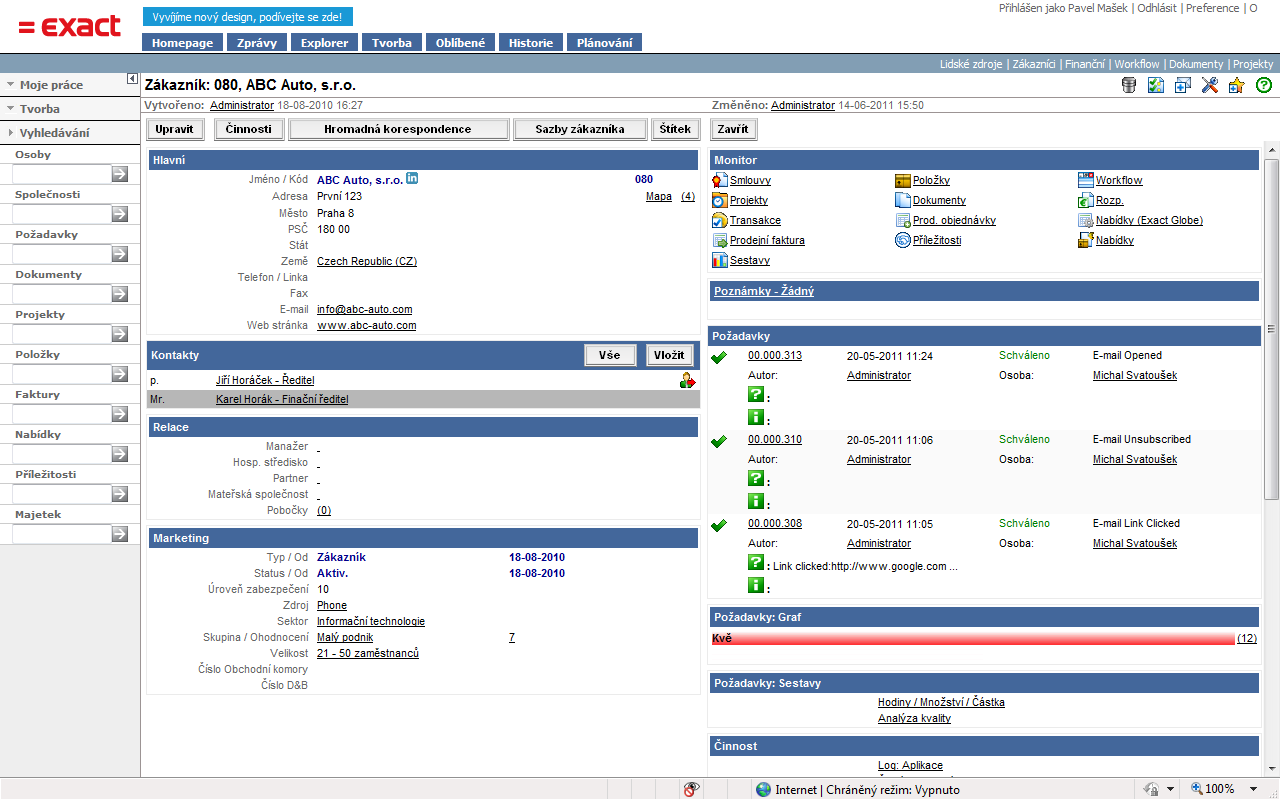Click the Hromadná korespondence button
Image resolution: width=1280 pixels, height=800 pixels.
click(x=398, y=129)
